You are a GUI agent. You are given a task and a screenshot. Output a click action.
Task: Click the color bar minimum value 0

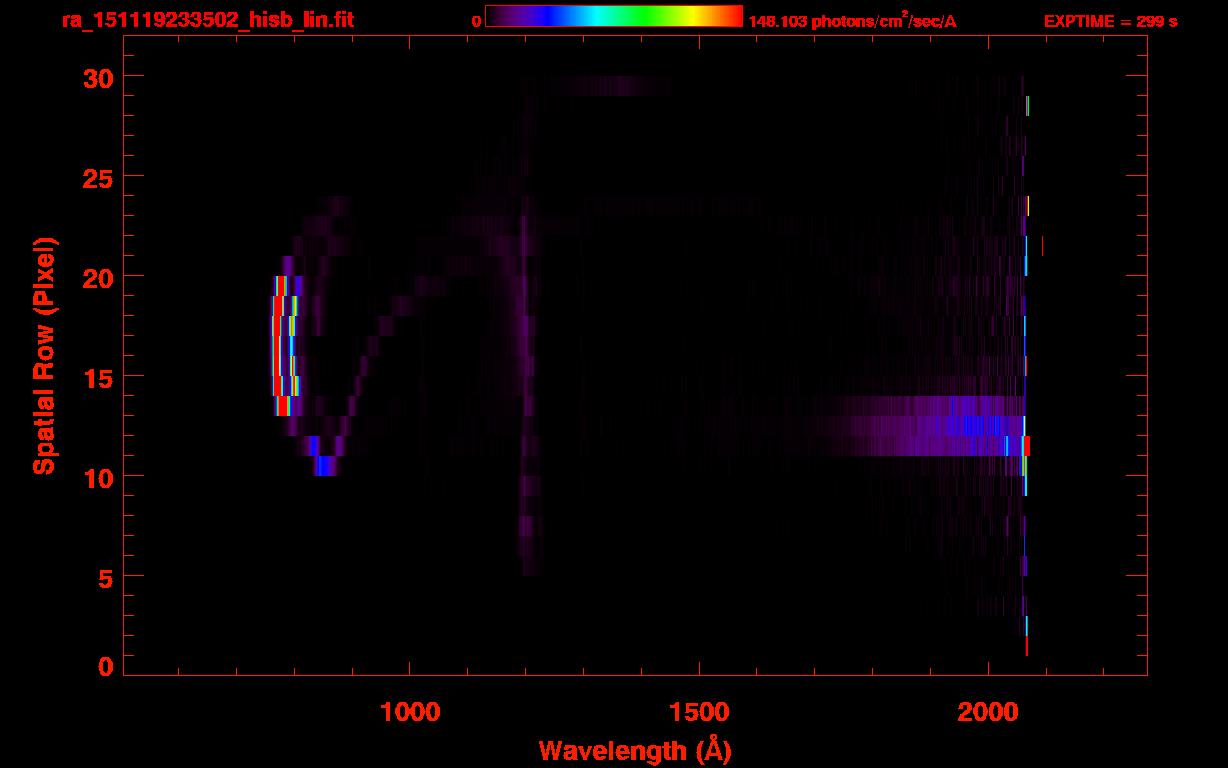pyautogui.click(x=476, y=21)
